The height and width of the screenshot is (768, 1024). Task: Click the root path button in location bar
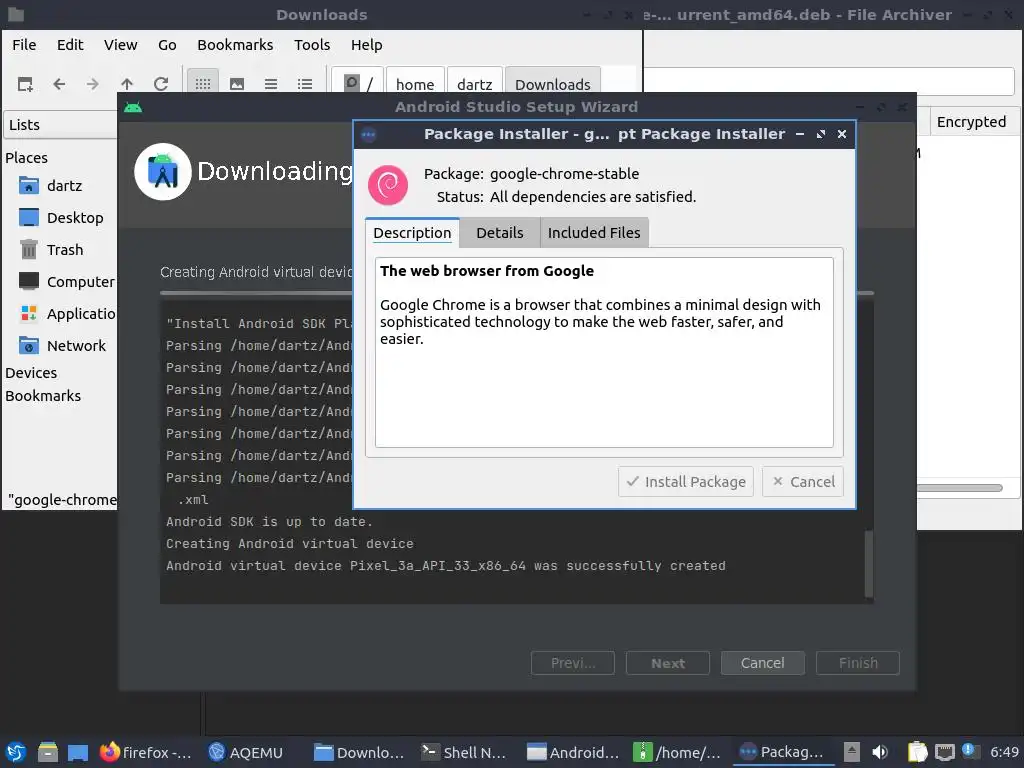coord(358,82)
